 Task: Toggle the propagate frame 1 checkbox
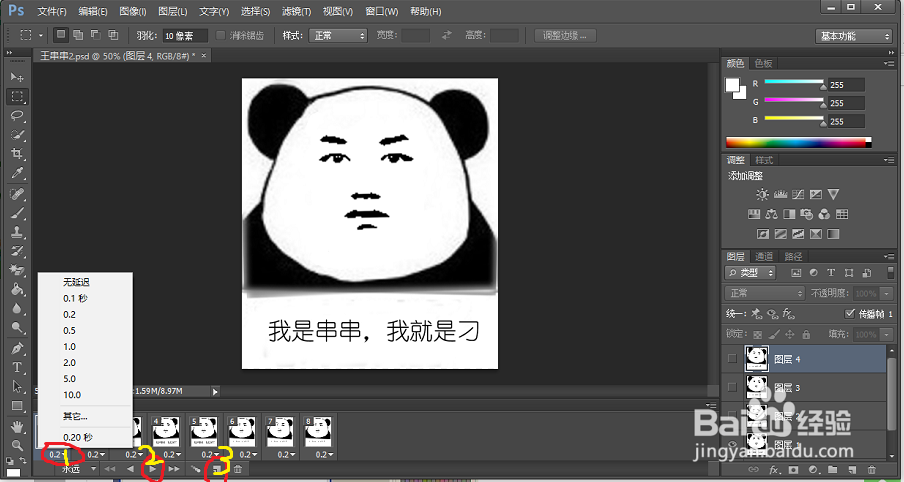849,314
